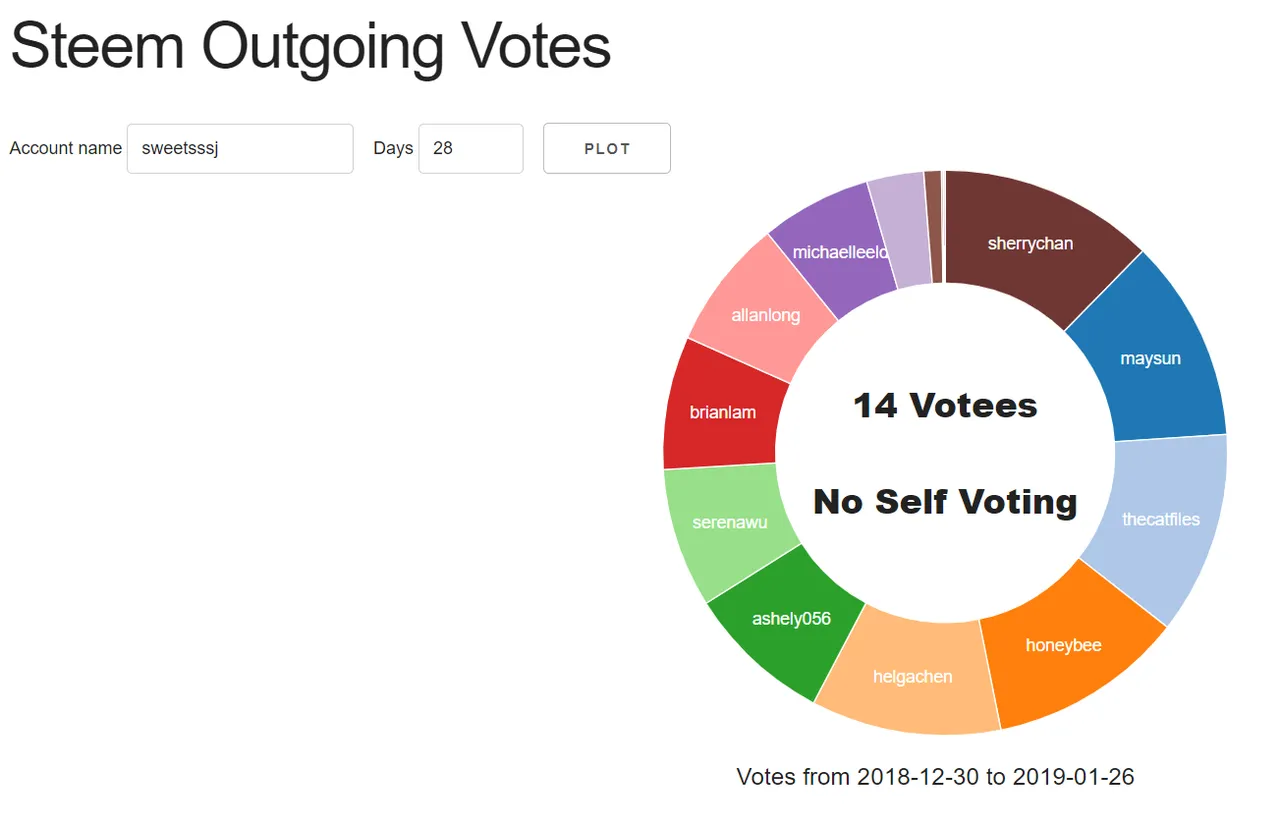The image size is (1280, 820).
Task: Select the blue maysun slice
Action: coord(1152,358)
